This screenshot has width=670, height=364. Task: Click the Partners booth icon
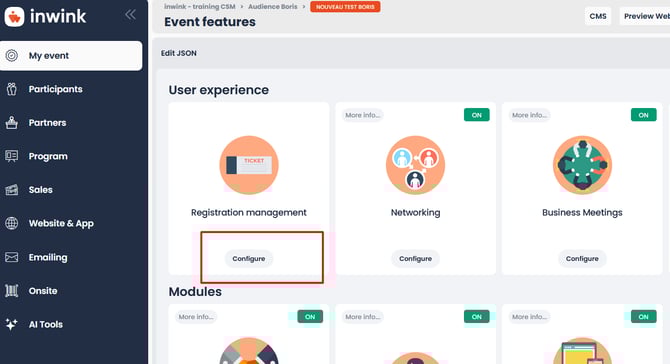[x=12, y=123]
